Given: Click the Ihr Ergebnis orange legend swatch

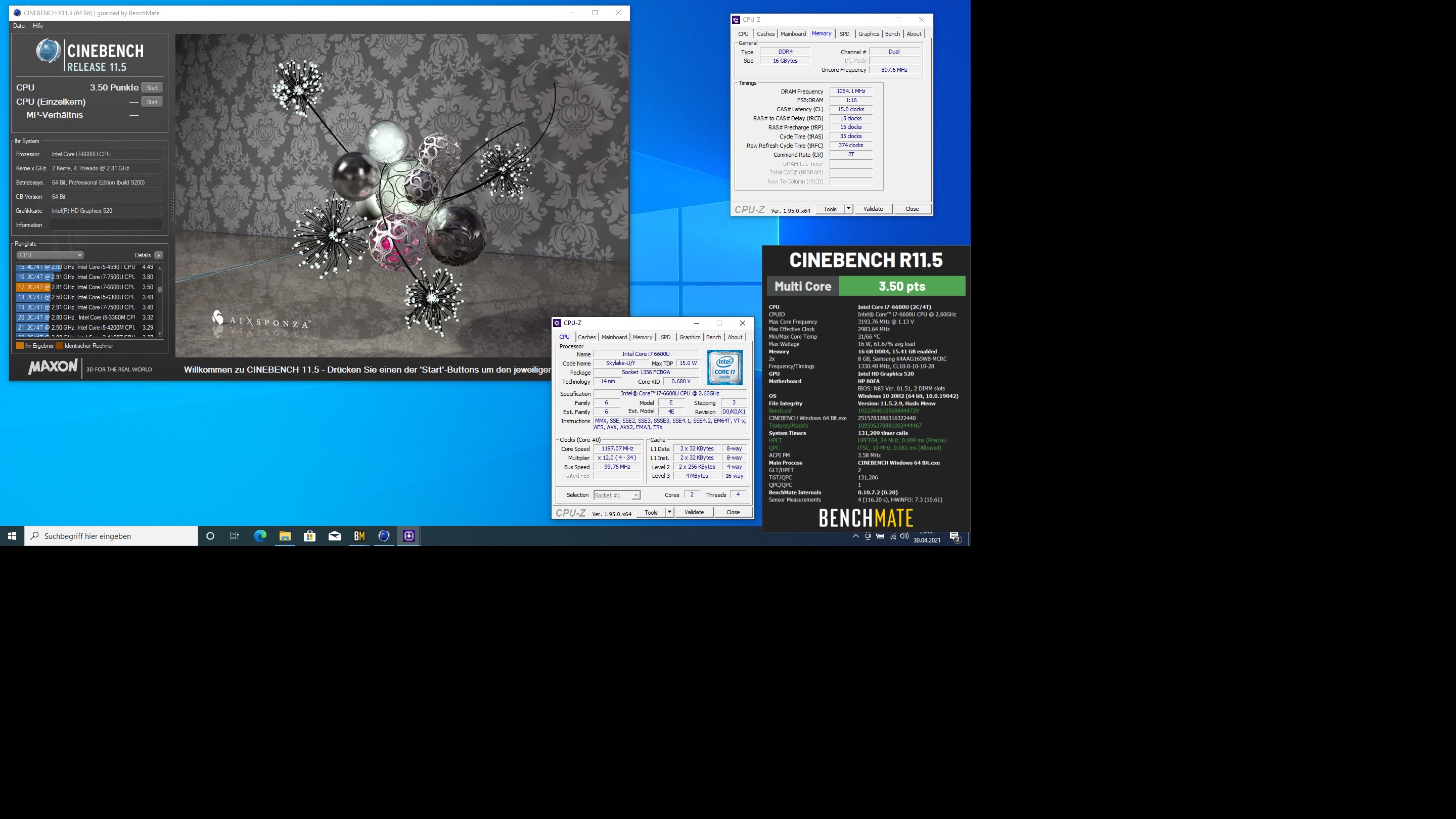Looking at the screenshot, I should pos(20,346).
